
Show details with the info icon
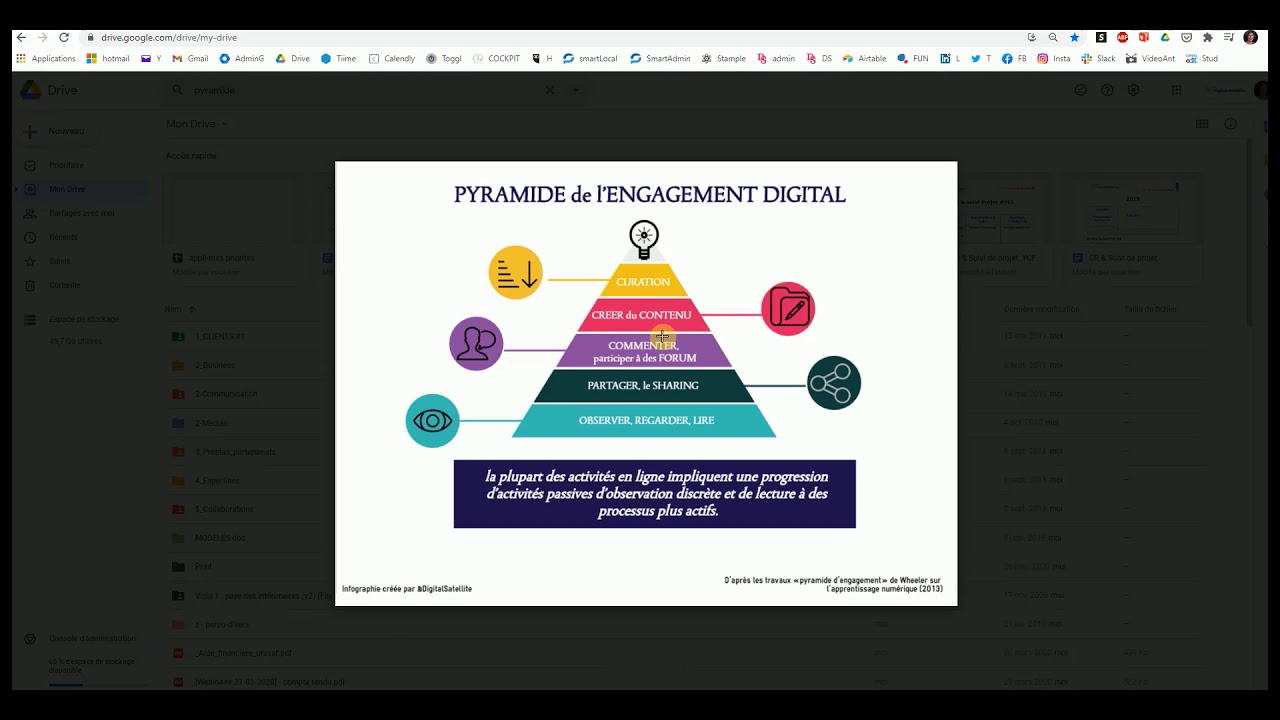[x=1231, y=124]
